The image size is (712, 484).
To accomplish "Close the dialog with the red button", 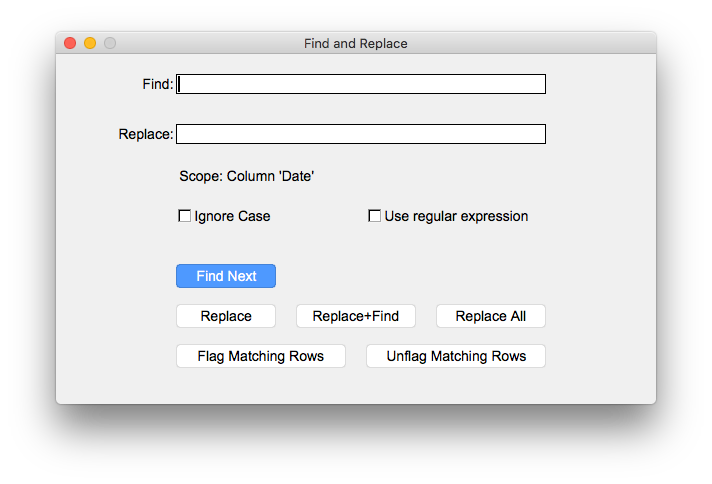I will [x=70, y=43].
